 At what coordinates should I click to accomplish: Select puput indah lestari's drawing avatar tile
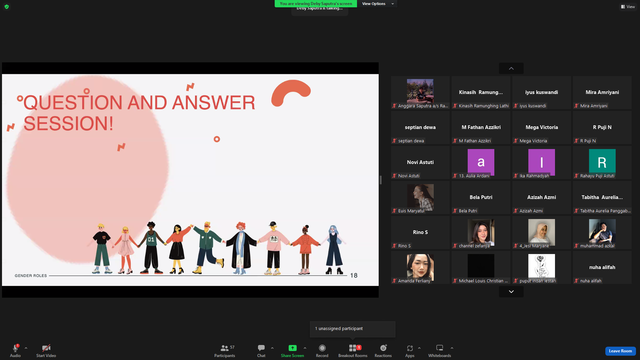click(x=541, y=268)
